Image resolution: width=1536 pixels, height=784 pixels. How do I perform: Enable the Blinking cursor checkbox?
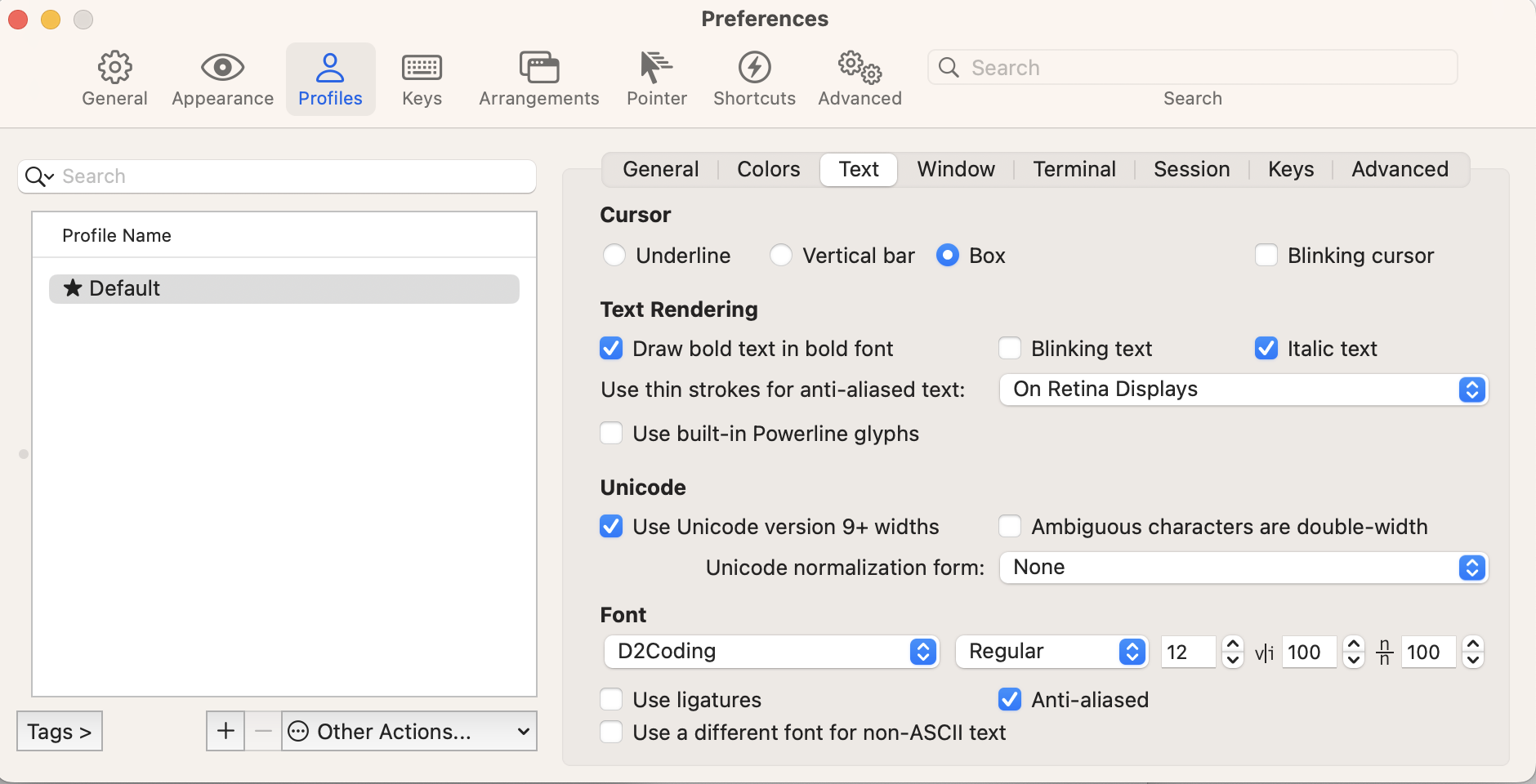tap(1266, 256)
